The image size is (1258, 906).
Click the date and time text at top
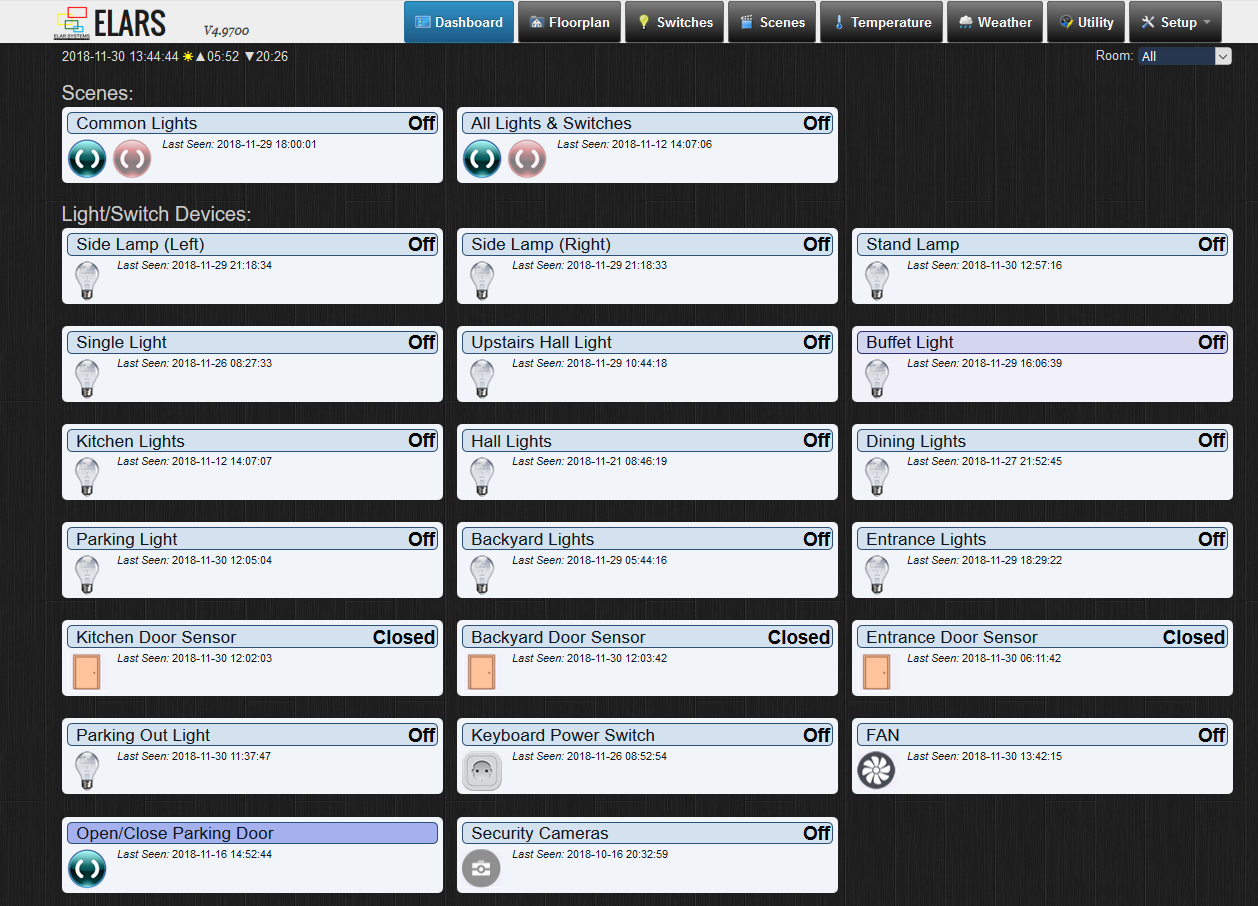(x=120, y=57)
